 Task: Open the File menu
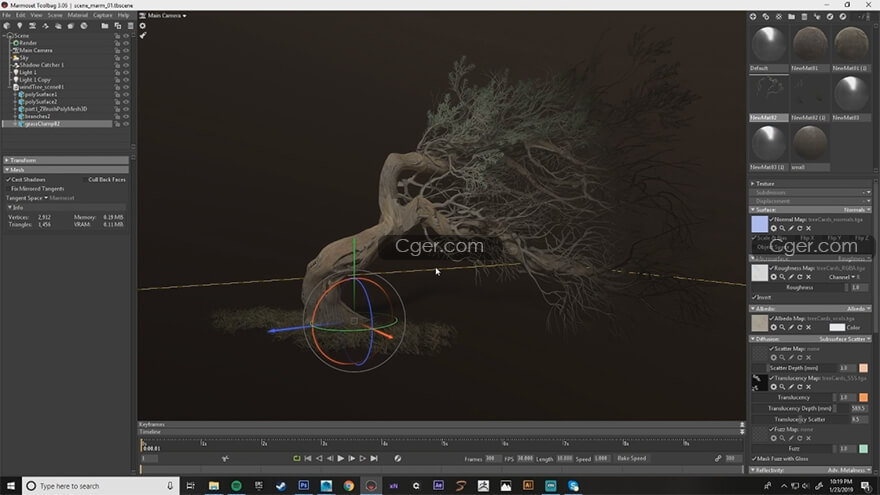tap(7, 15)
